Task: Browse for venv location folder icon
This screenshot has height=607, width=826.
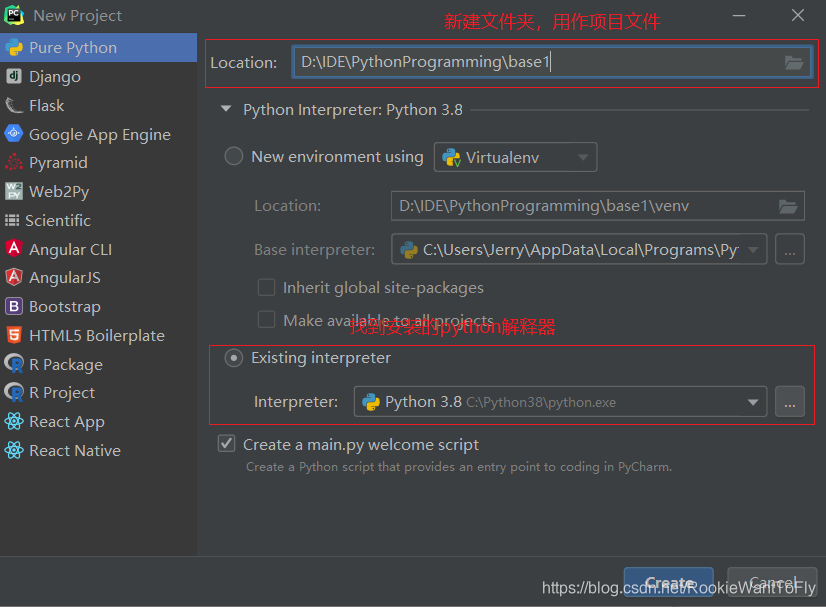Action: tap(788, 206)
